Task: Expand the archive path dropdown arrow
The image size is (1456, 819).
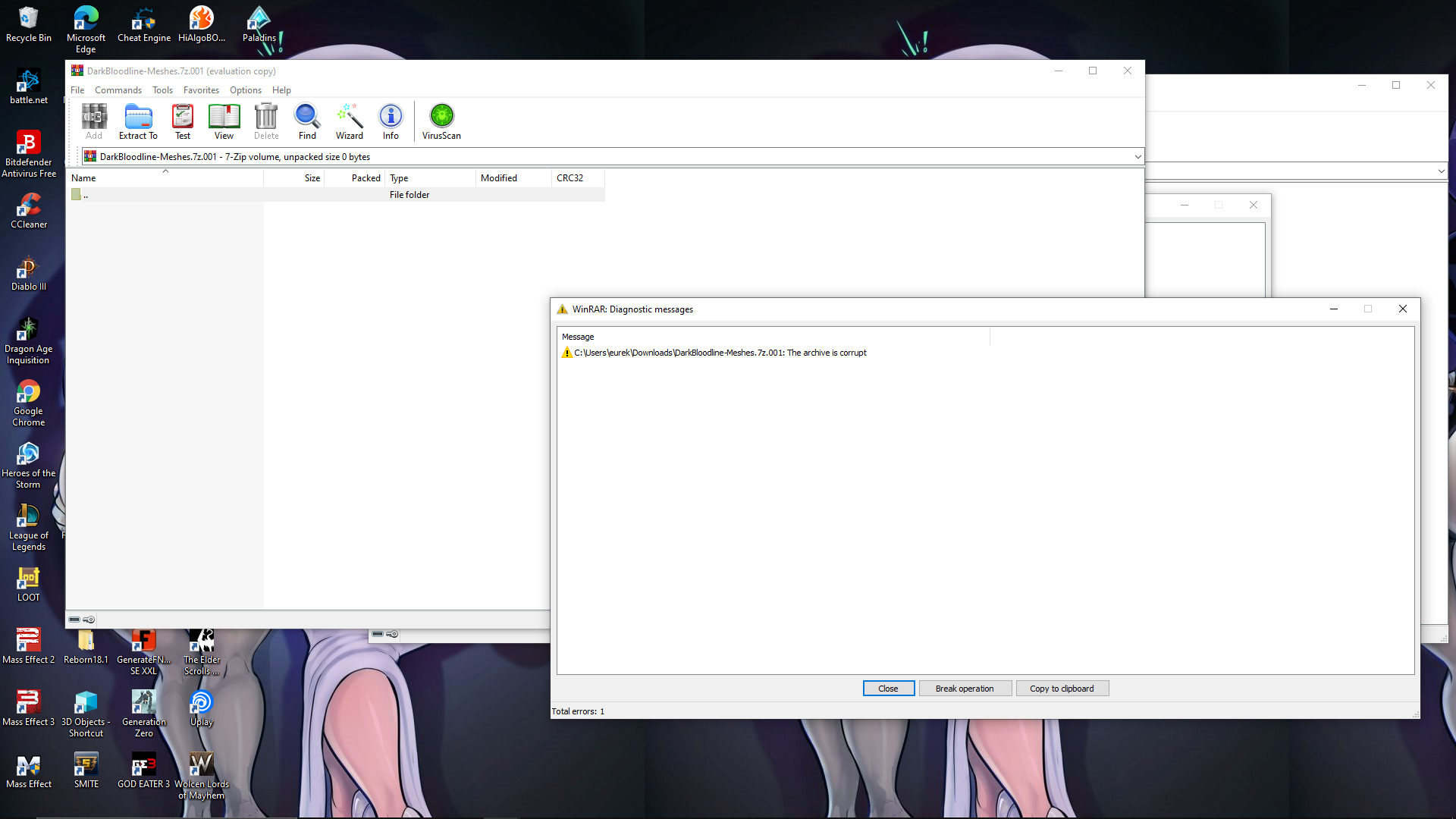Action: (x=1137, y=157)
